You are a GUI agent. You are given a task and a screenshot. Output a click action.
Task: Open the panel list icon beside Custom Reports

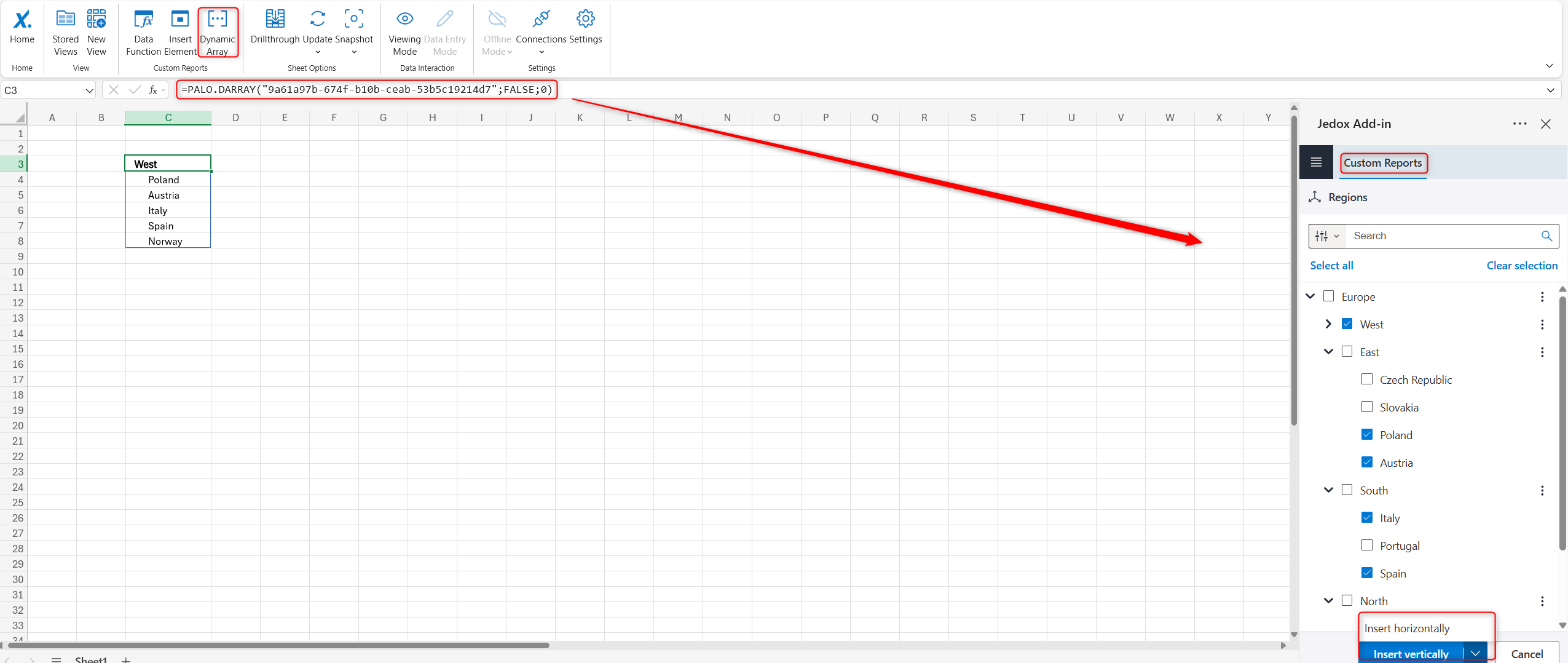(x=1316, y=162)
